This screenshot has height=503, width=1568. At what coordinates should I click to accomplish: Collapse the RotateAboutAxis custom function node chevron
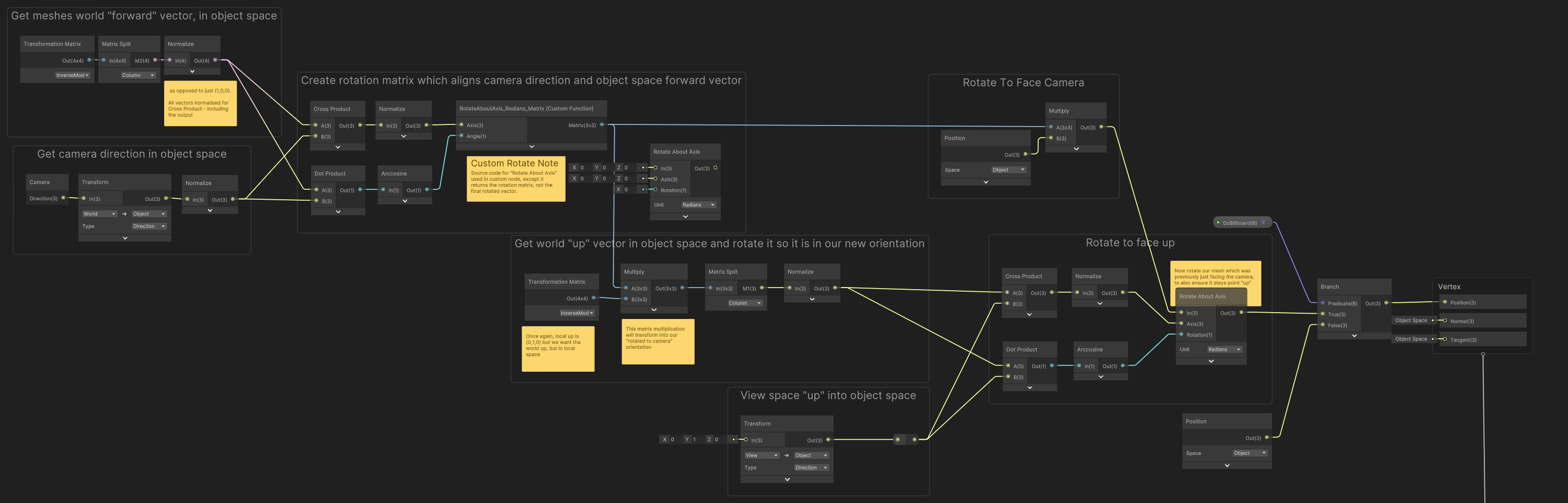point(532,147)
